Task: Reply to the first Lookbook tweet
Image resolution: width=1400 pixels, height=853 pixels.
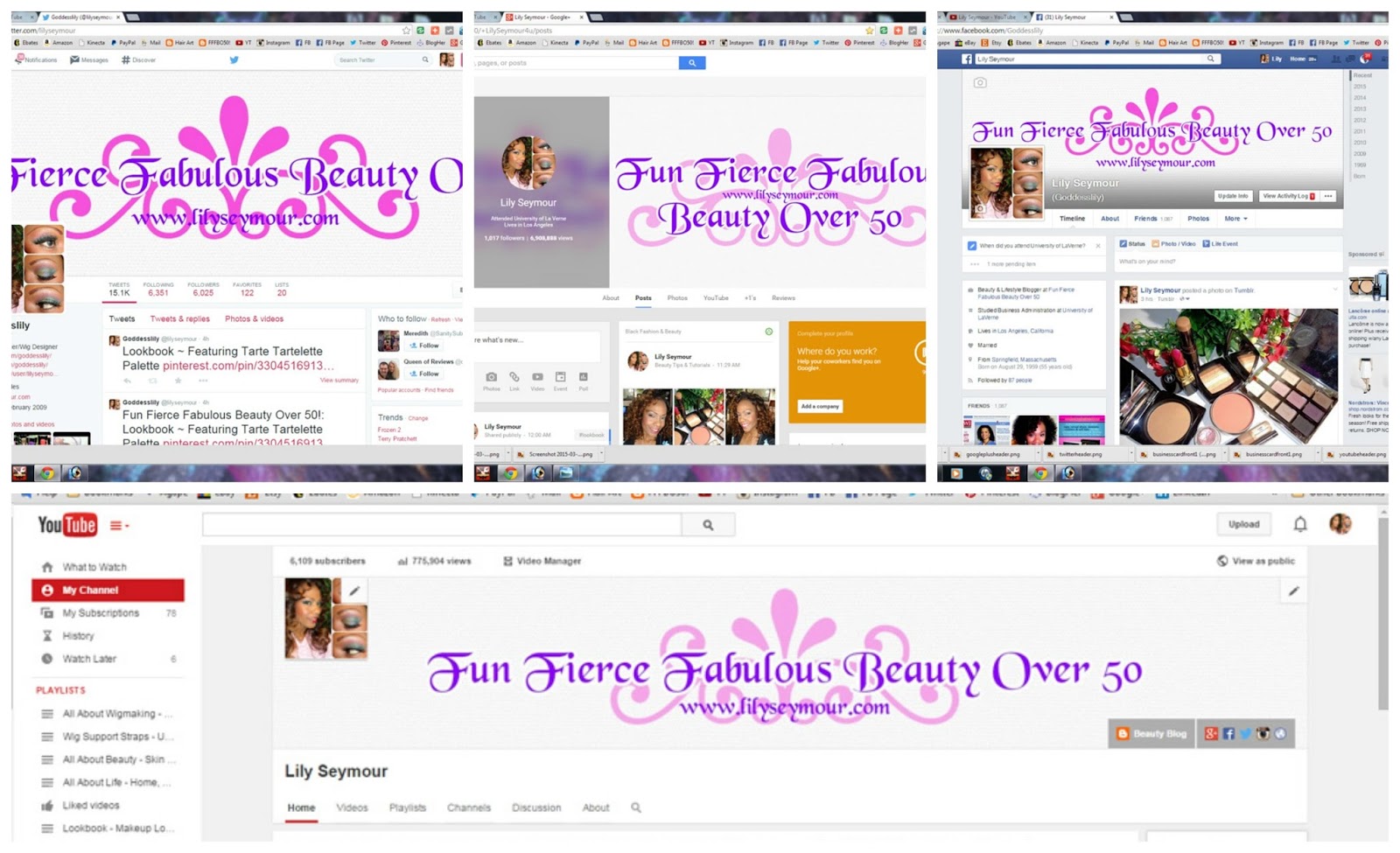Action: pos(128,381)
